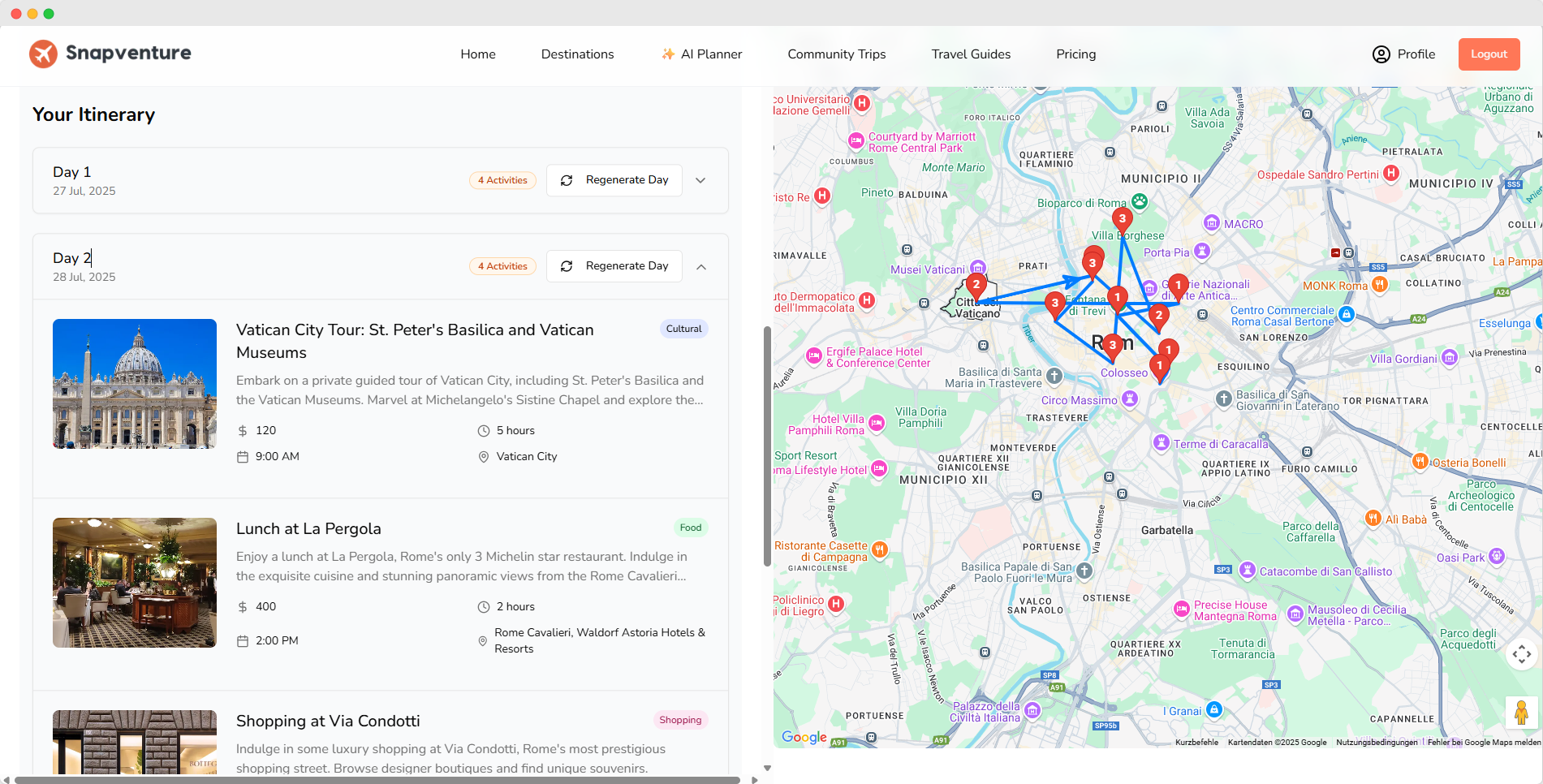Open the Profile link

click(x=1403, y=54)
